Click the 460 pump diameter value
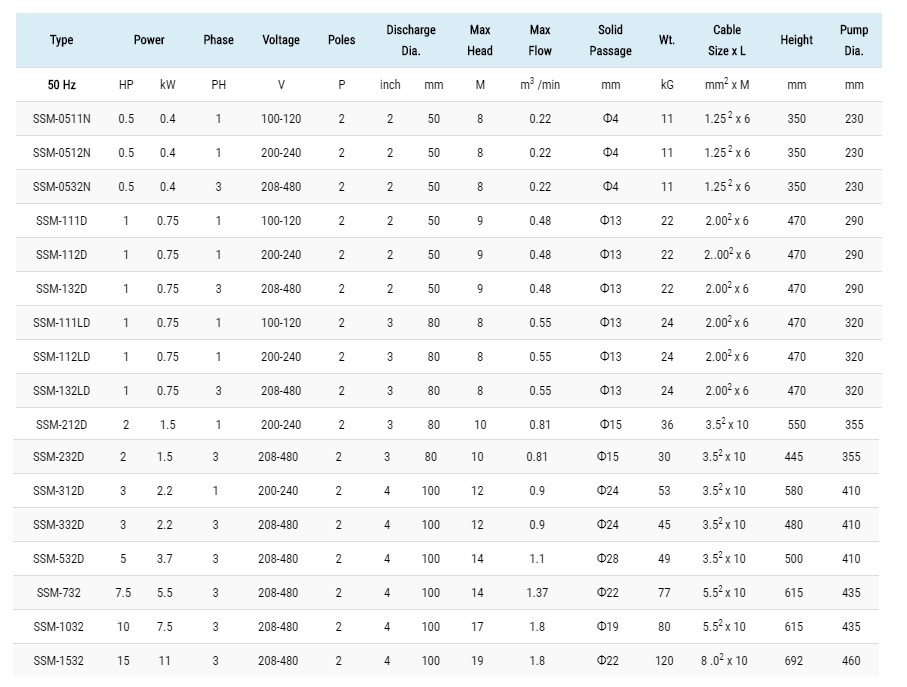This screenshot has width=907, height=687. coord(853,661)
